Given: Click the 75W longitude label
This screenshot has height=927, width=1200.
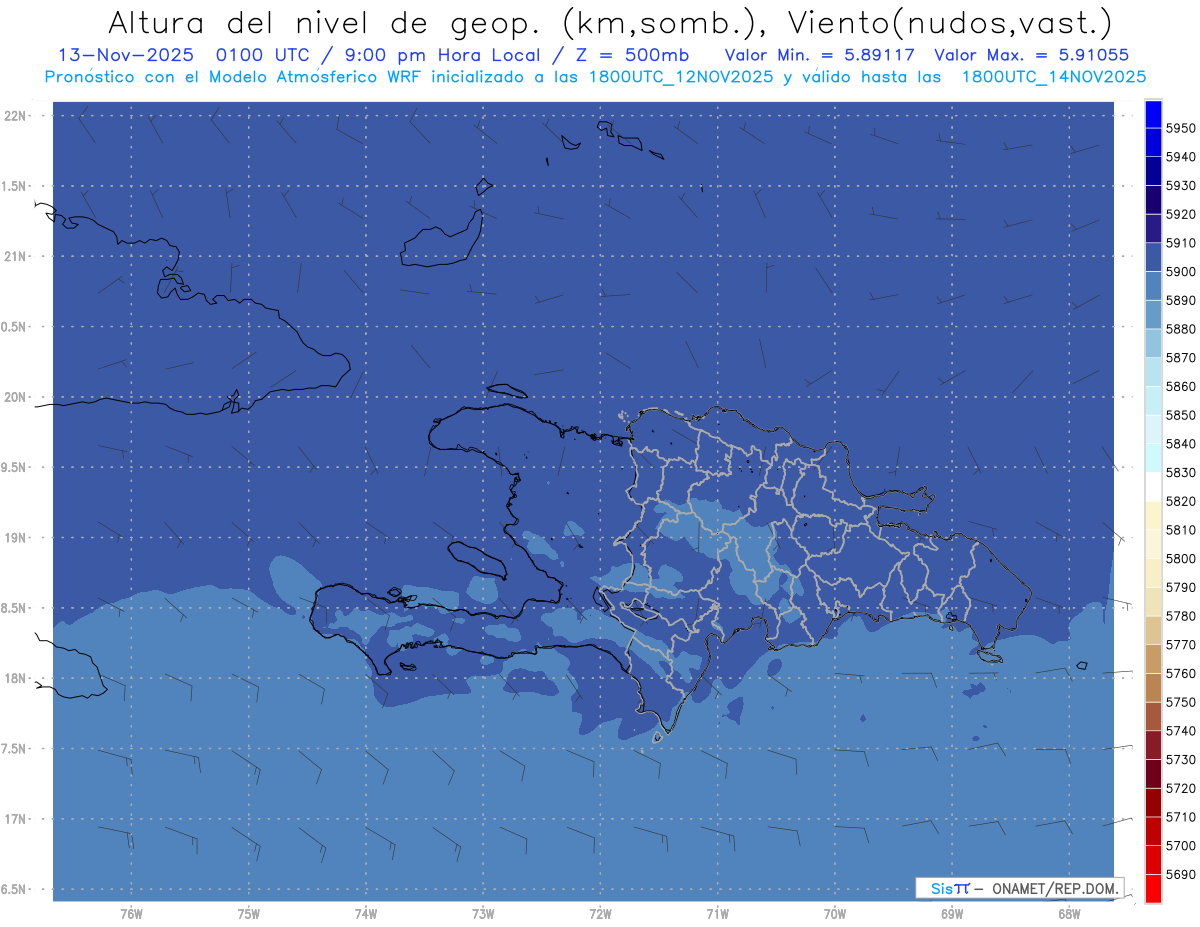Looking at the screenshot, I should click(249, 913).
